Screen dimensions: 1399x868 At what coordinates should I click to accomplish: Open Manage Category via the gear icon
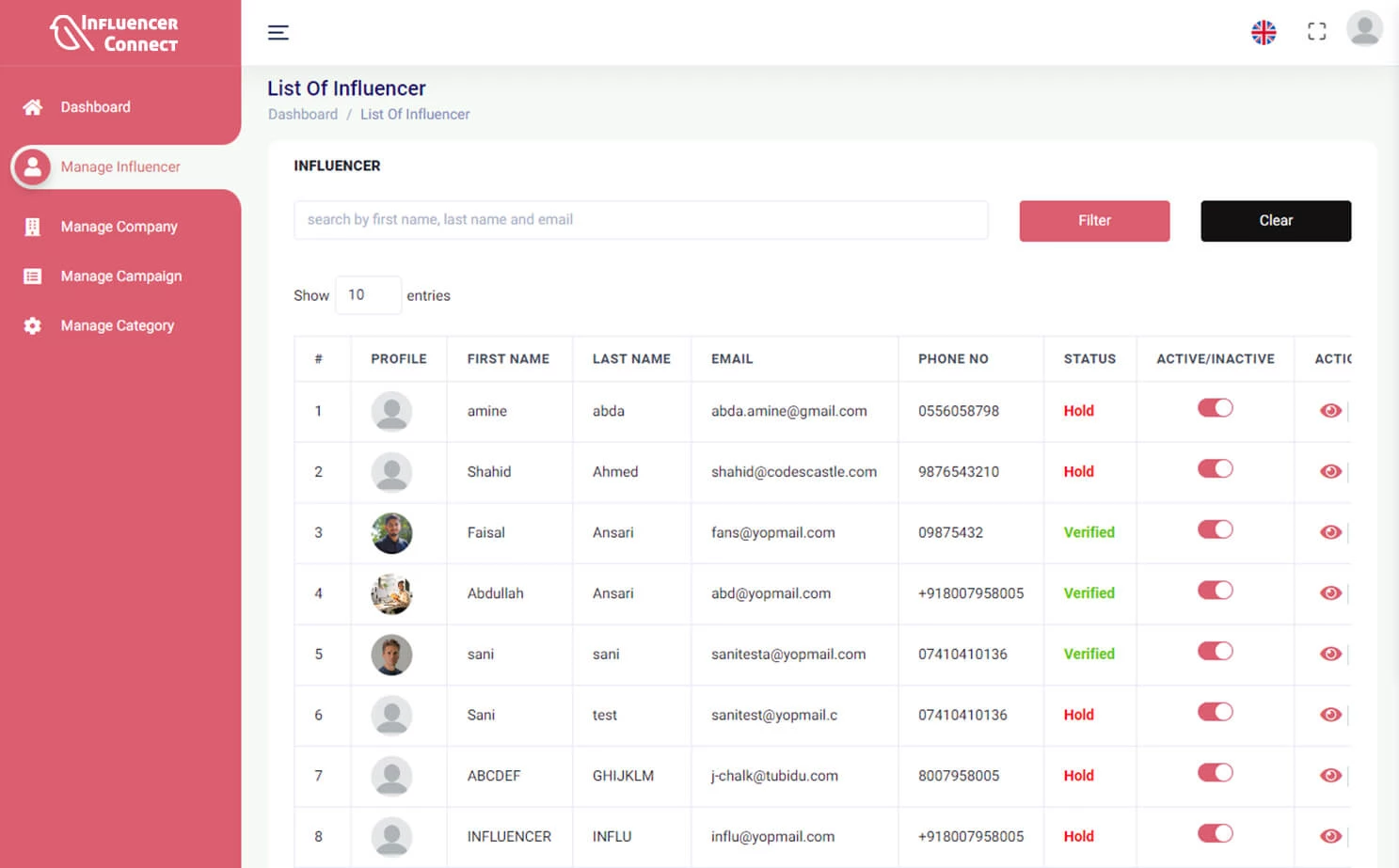click(x=32, y=325)
